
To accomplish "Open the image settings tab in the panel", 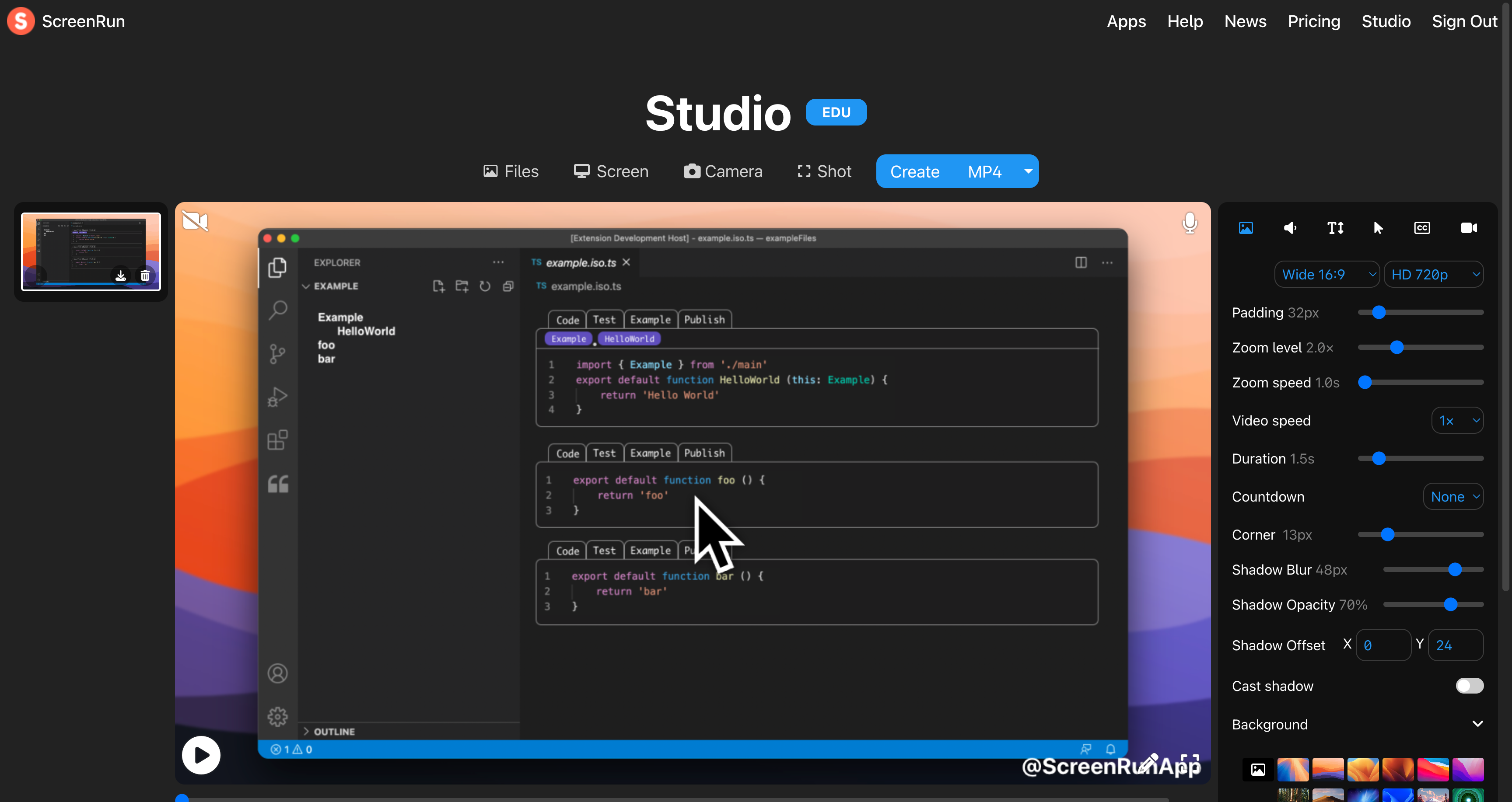I will [x=1246, y=228].
